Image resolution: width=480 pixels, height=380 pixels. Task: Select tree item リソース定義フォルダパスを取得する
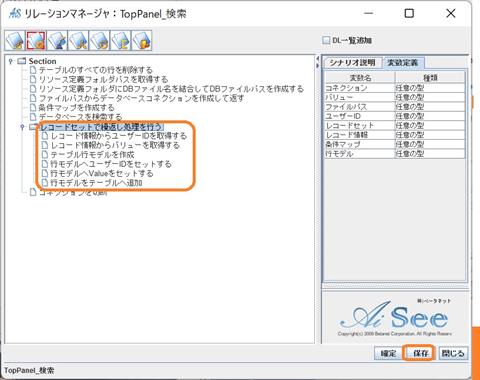click(103, 79)
